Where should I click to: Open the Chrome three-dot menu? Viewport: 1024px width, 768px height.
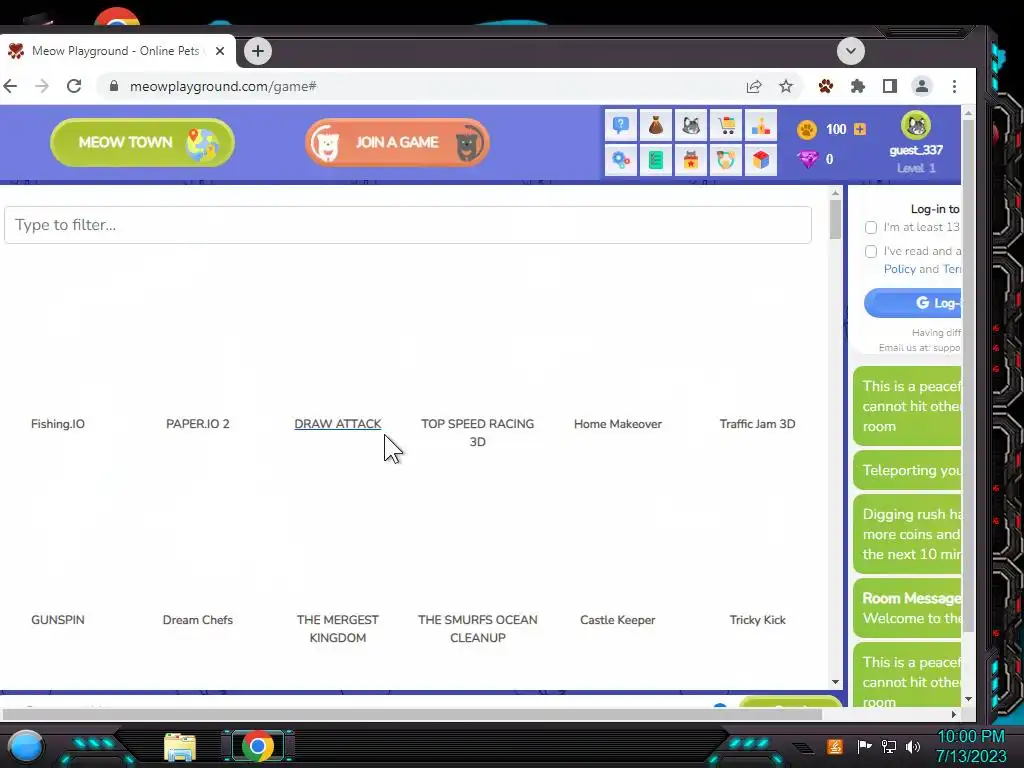[x=954, y=86]
